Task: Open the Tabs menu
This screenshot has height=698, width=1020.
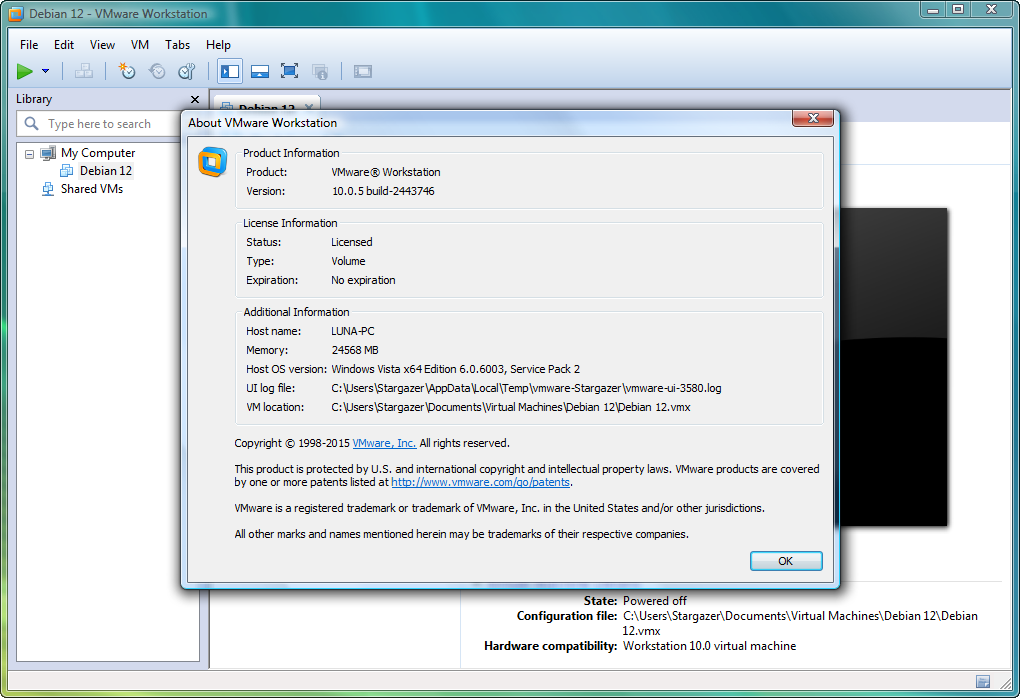Action: (177, 45)
